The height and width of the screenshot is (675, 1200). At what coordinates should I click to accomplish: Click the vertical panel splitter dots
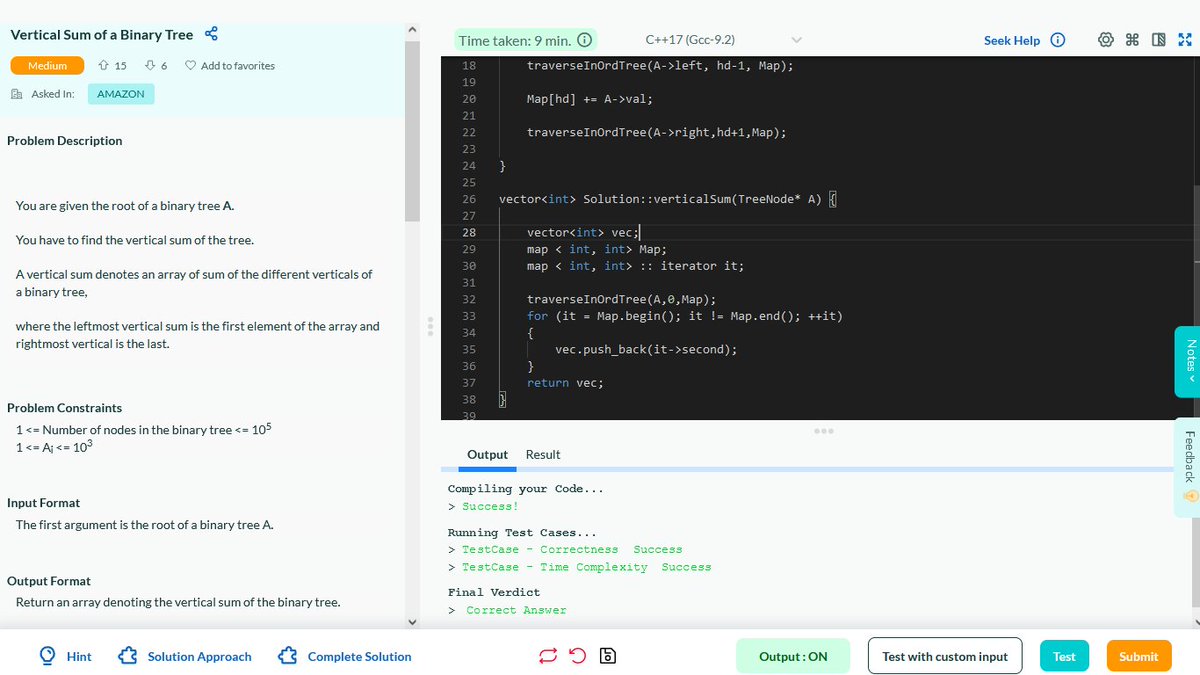[x=430, y=328]
